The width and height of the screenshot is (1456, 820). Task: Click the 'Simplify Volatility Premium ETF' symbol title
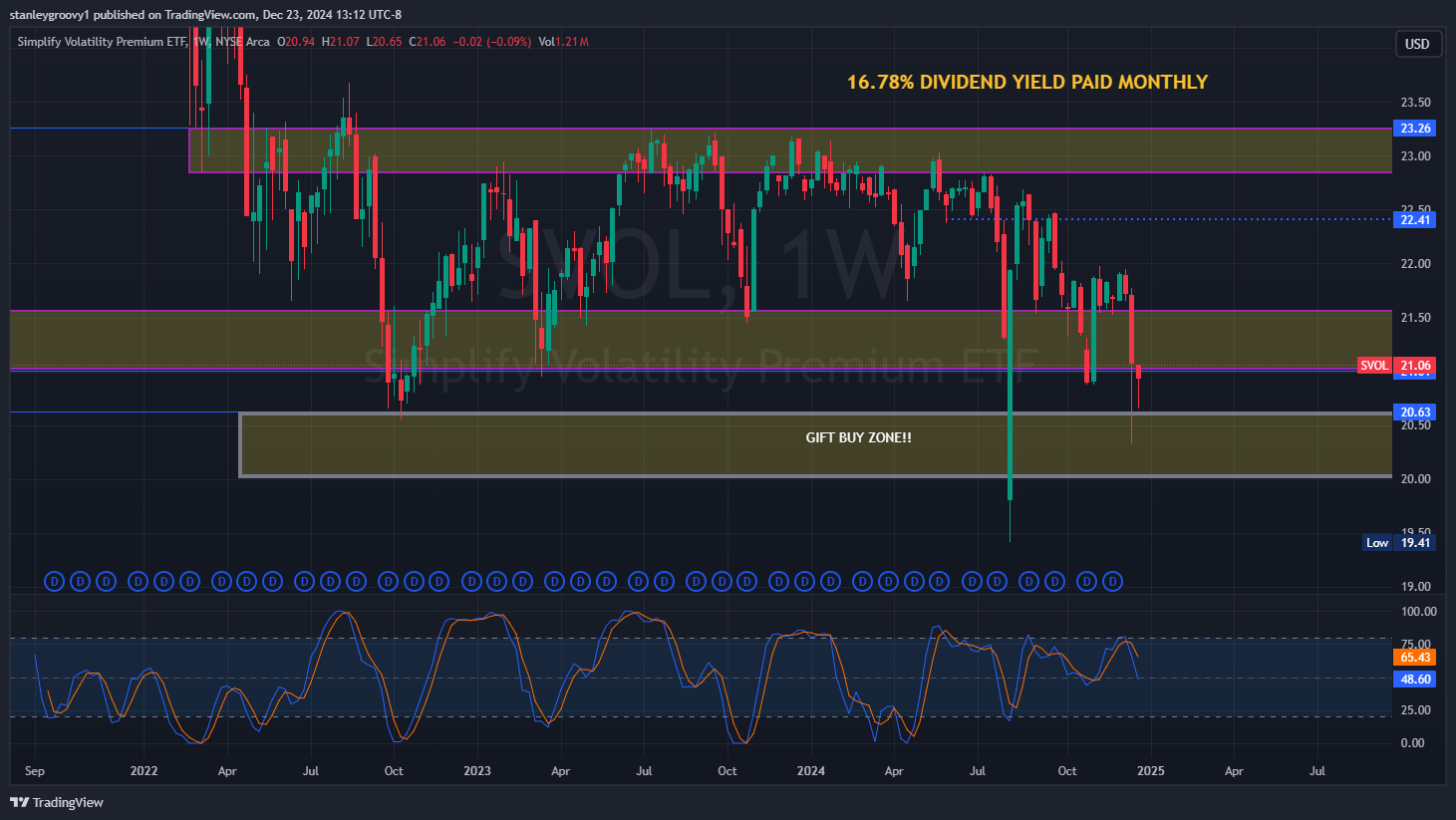(x=102, y=42)
